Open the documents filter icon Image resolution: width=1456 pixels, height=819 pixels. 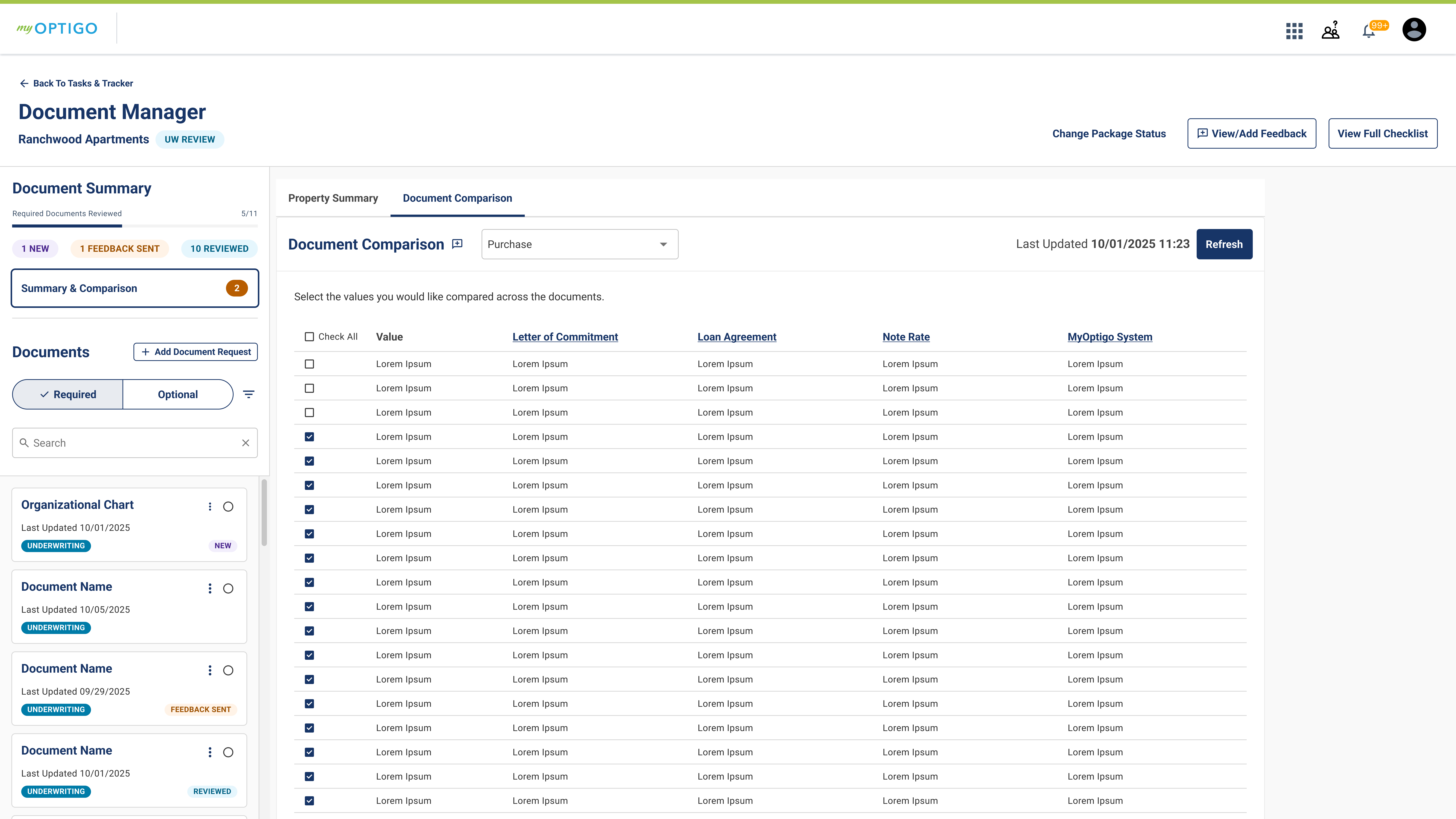pos(249,395)
